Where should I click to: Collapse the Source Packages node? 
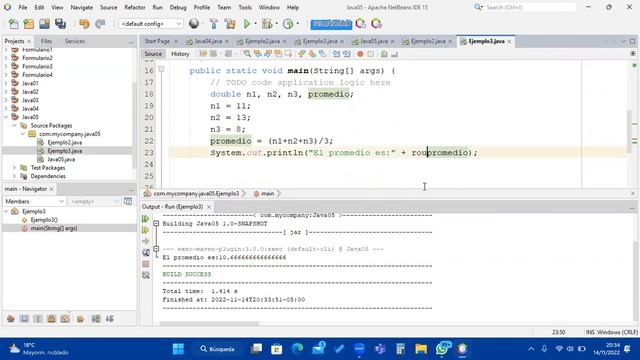pyautogui.click(x=14, y=126)
